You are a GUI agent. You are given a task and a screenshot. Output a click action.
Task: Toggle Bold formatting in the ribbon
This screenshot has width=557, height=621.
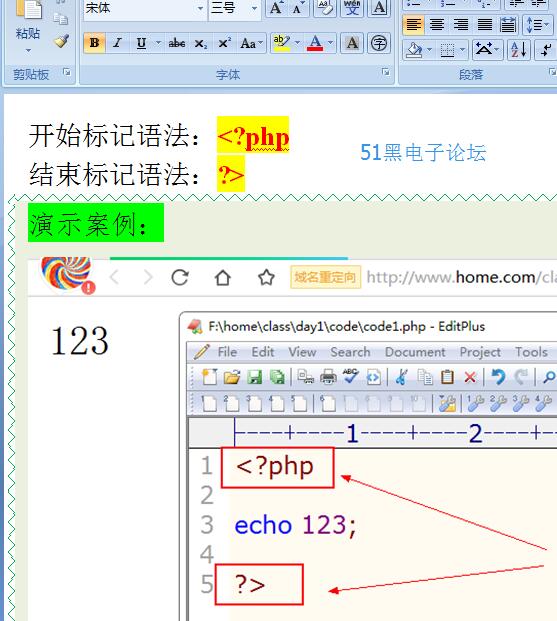(94, 43)
